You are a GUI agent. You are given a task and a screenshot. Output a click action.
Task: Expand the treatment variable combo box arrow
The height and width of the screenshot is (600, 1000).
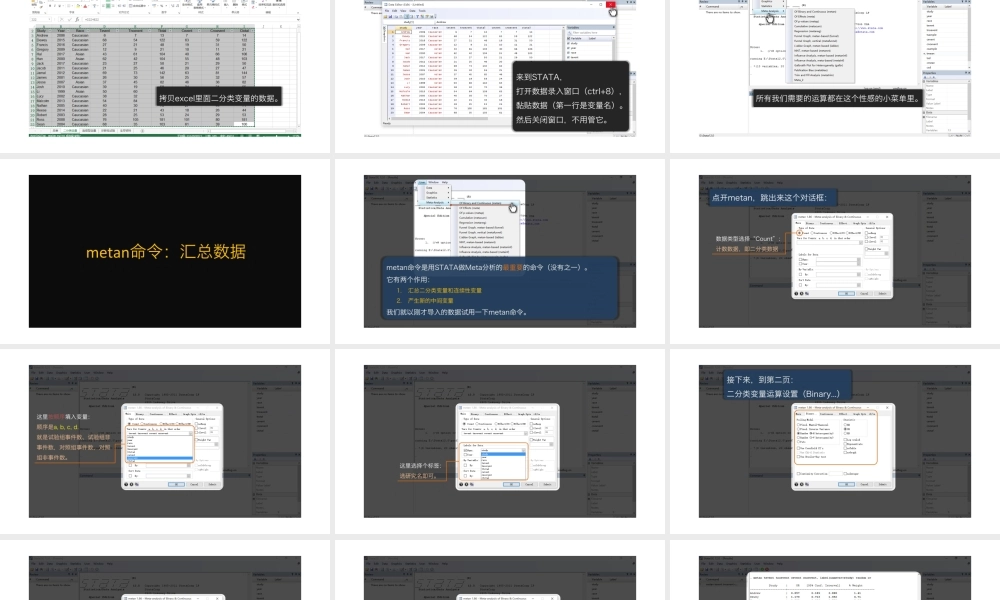191,433
